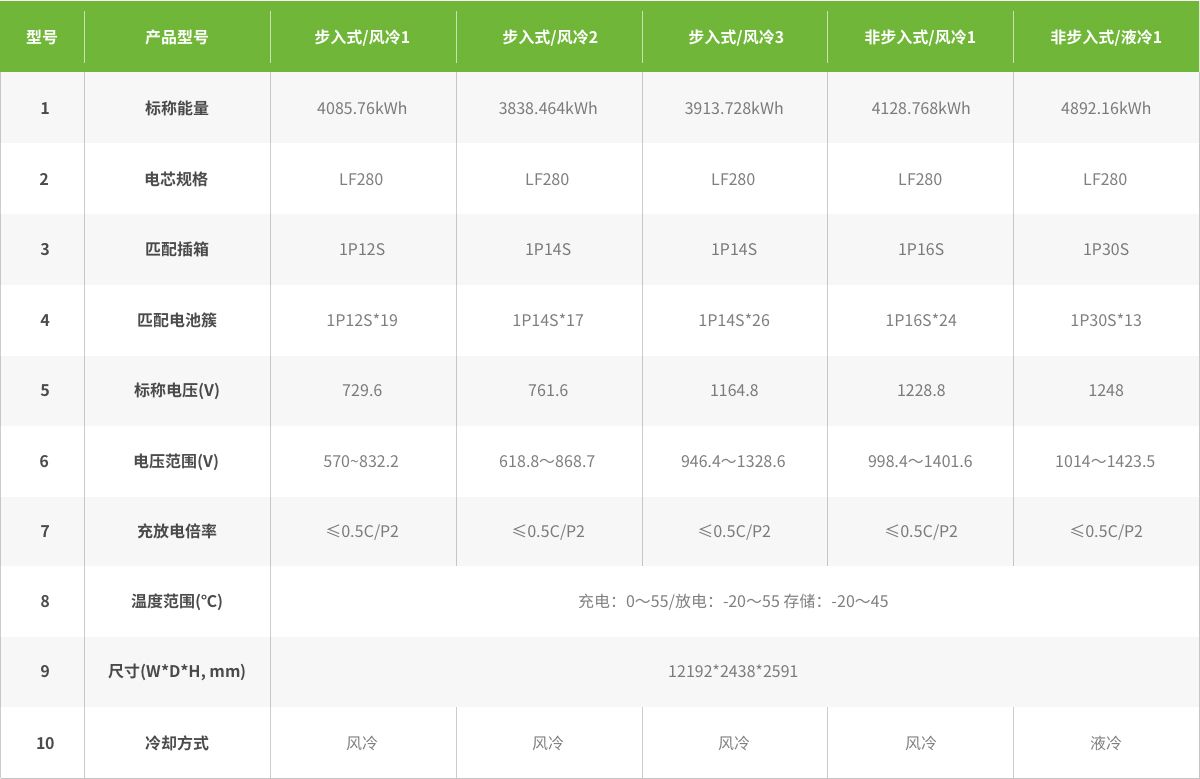Select the 步入式/风冷1 column header
Screen dimensions: 1200x779
[362, 38]
